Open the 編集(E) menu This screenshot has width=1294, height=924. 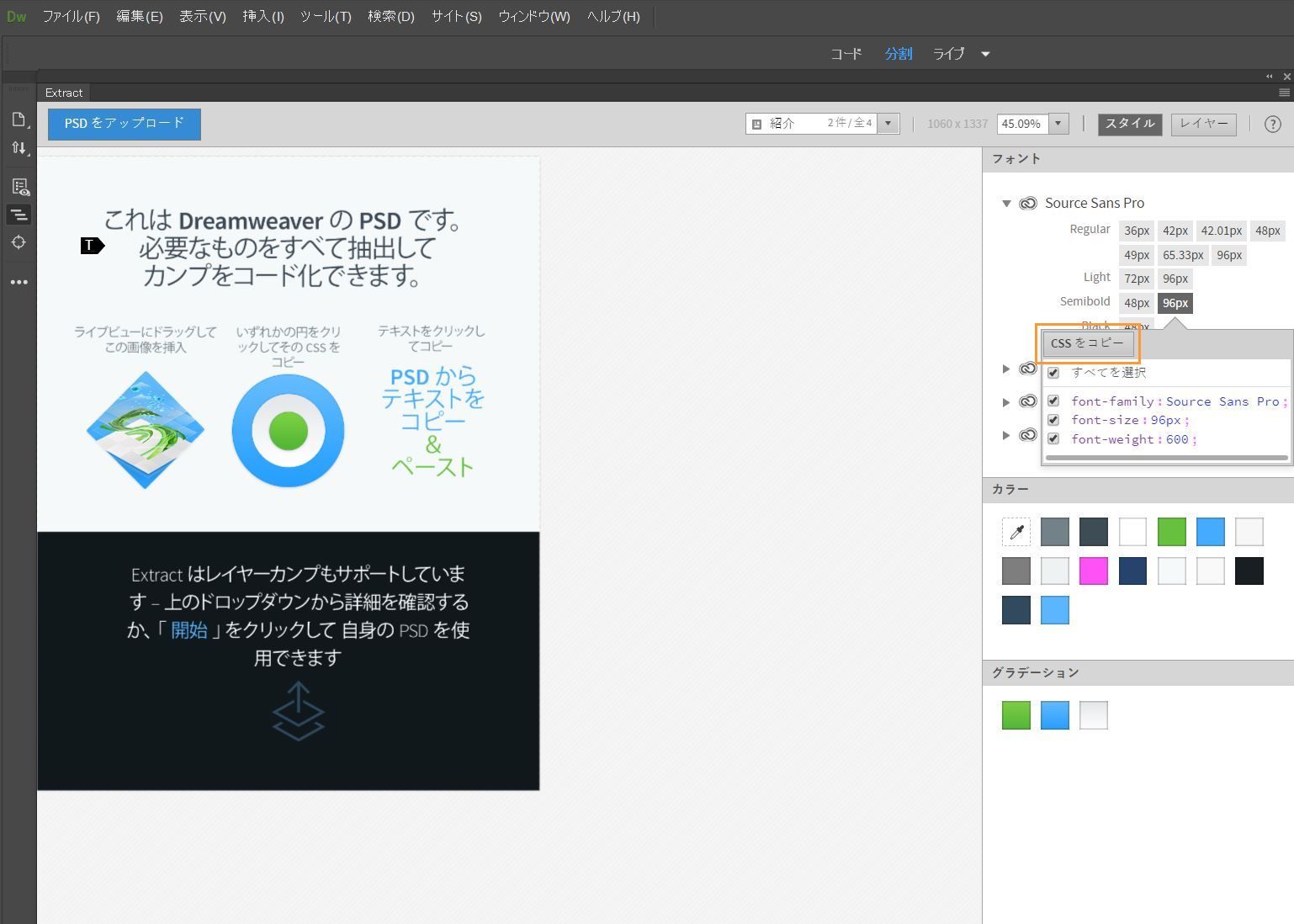140,17
